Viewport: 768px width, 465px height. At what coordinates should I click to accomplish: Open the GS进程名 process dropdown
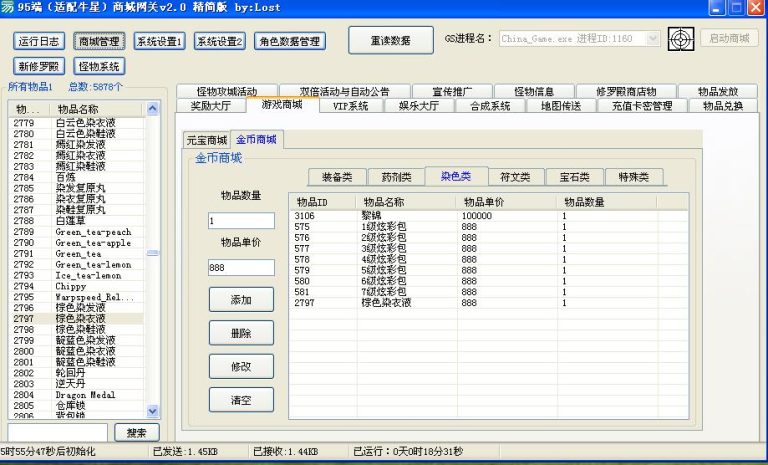653,39
